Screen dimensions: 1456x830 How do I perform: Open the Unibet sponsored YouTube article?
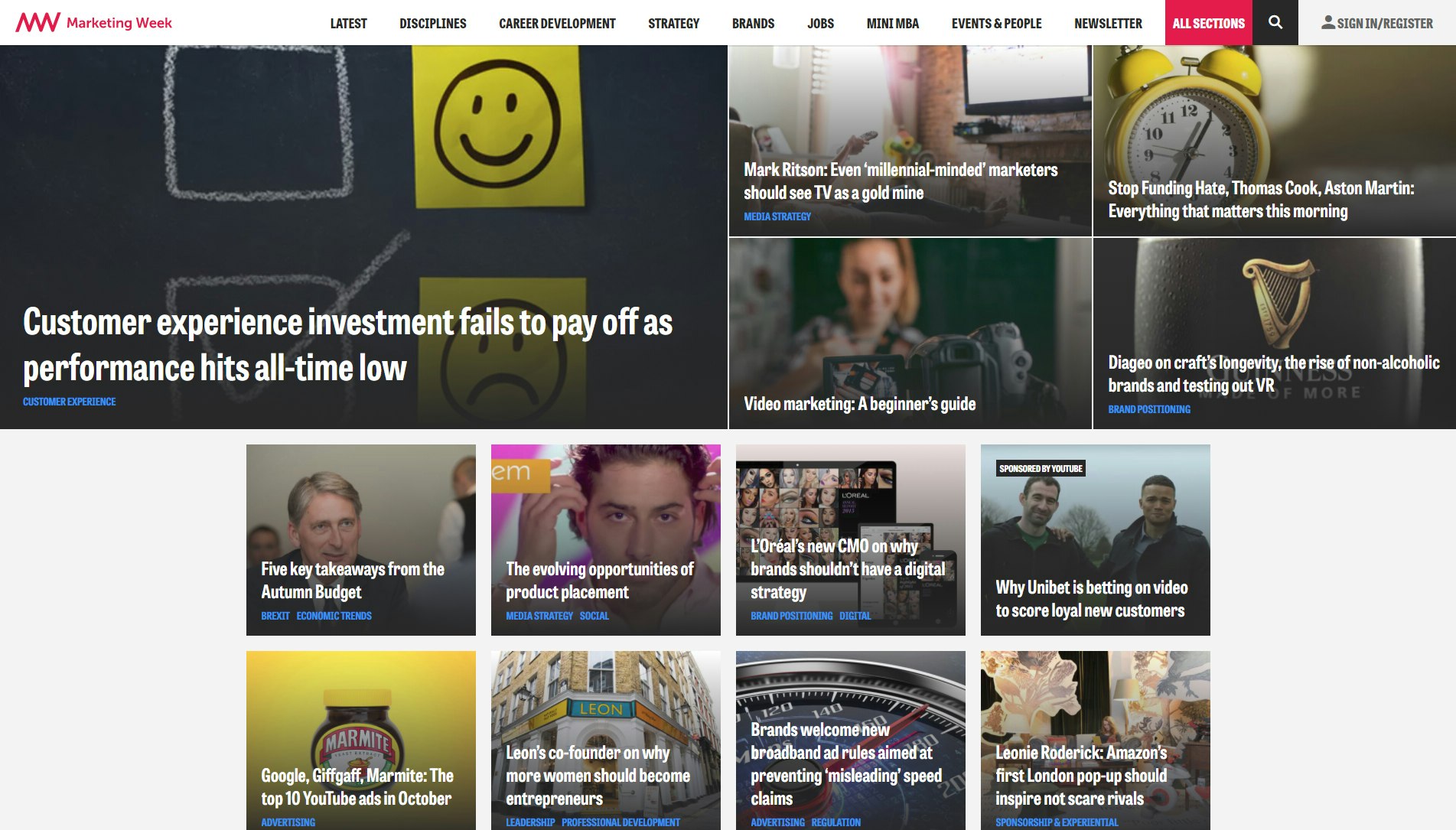[1091, 599]
